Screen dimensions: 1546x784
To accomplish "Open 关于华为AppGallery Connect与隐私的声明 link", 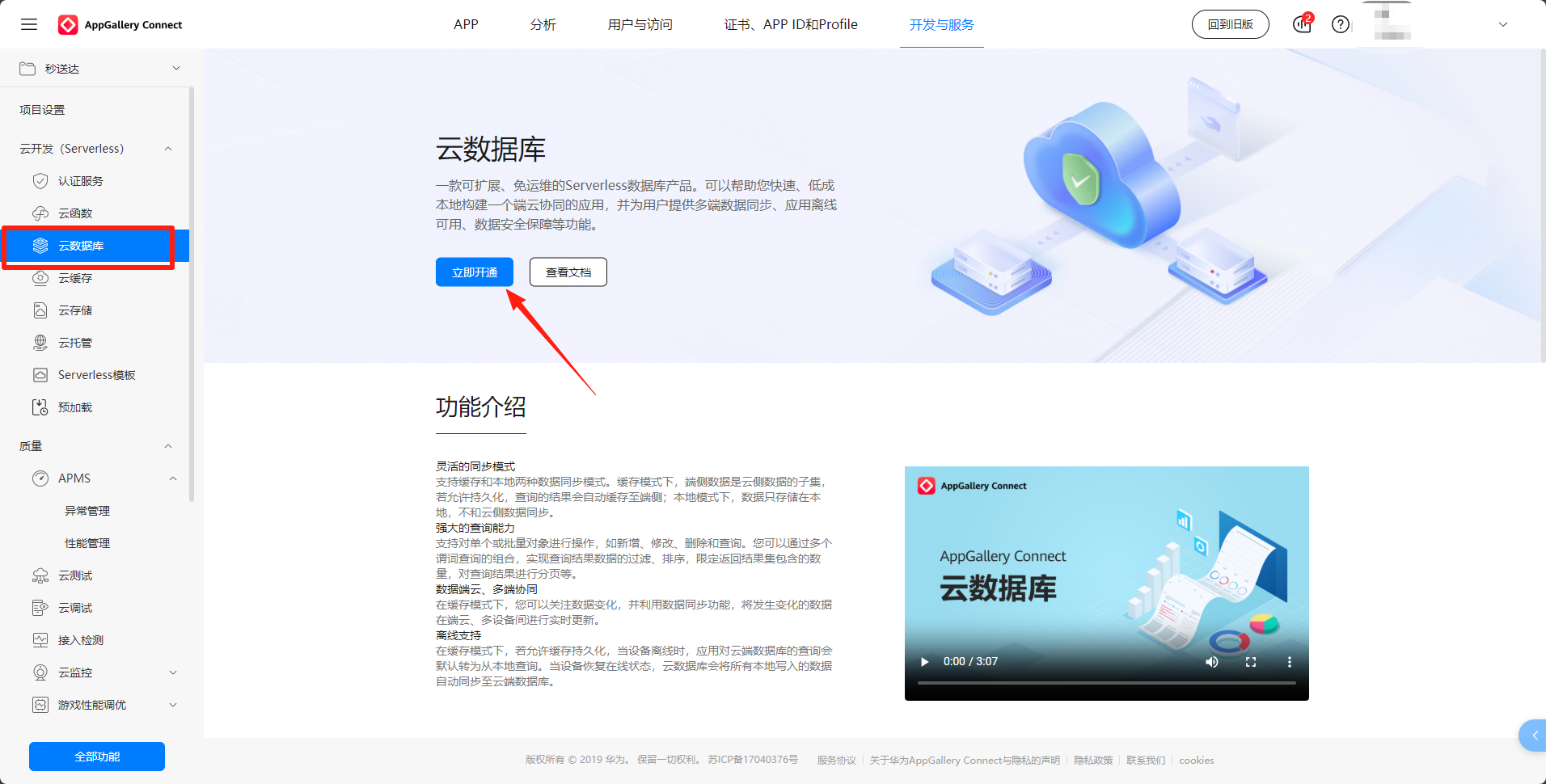I will click(x=965, y=760).
